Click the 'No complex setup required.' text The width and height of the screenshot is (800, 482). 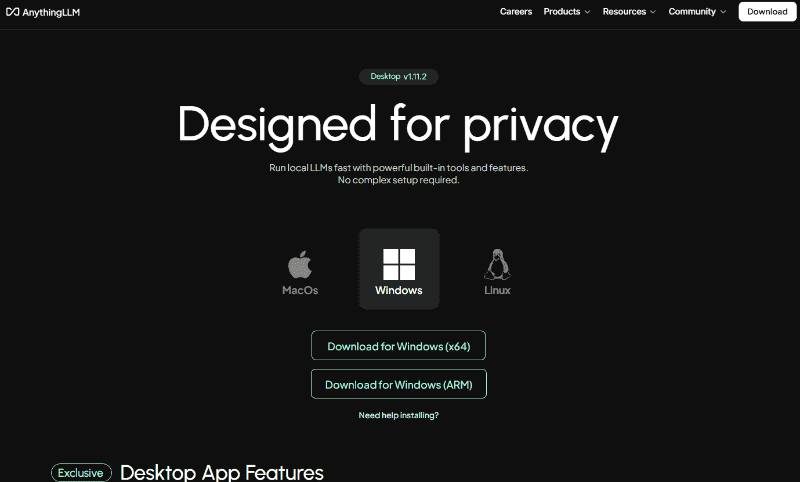pos(398,180)
